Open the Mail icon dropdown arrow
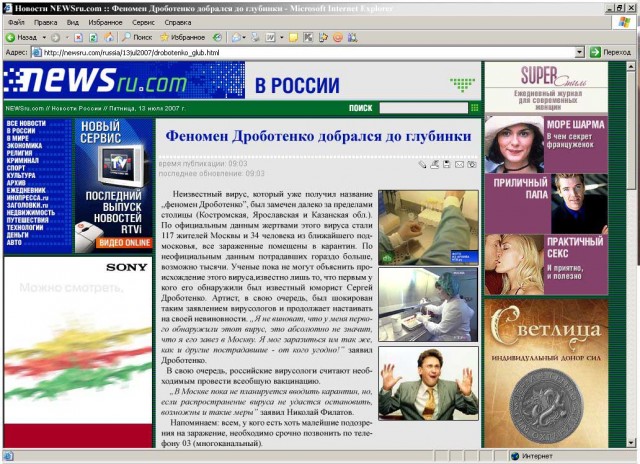640x464 pixels. pos(244,38)
